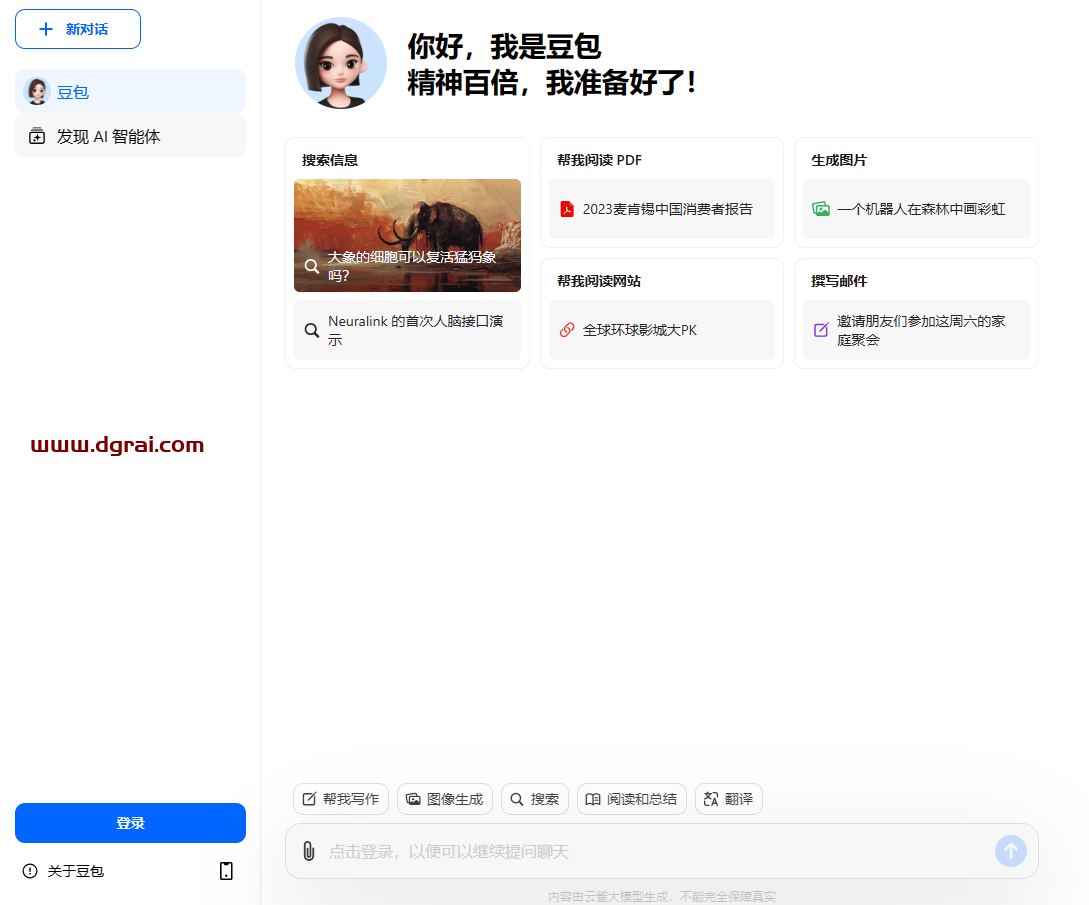The height and width of the screenshot is (905, 1089).
Task: Click the paperclip attachment icon
Action: pyautogui.click(x=309, y=852)
